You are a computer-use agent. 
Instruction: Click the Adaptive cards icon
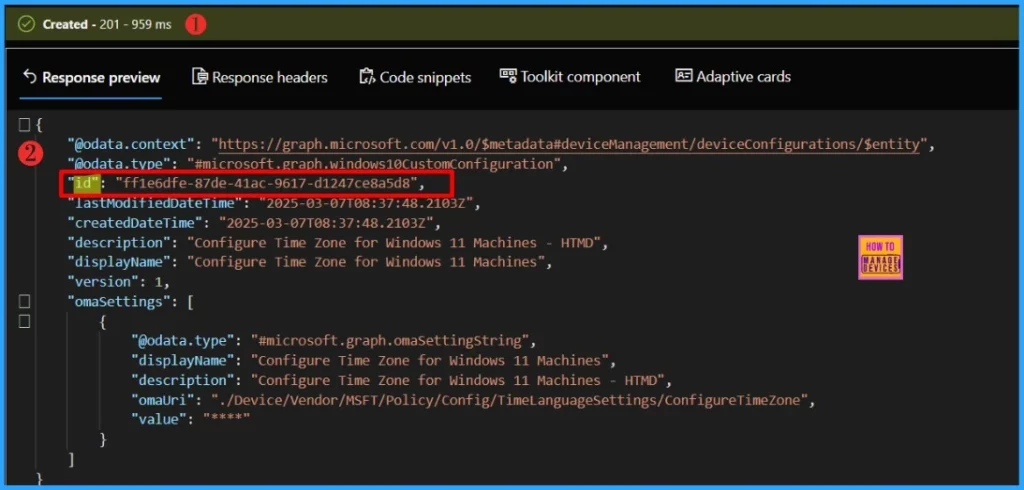point(683,76)
